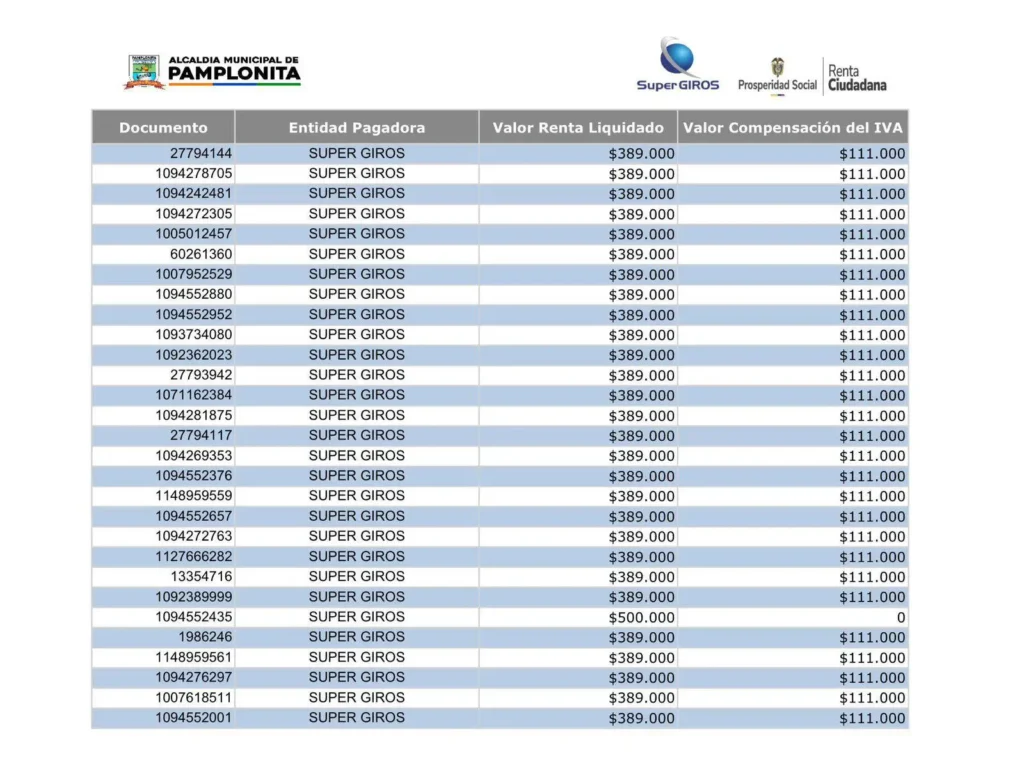The width and height of the screenshot is (1024, 764).
Task: Click document number 1094552952
Action: (193, 315)
